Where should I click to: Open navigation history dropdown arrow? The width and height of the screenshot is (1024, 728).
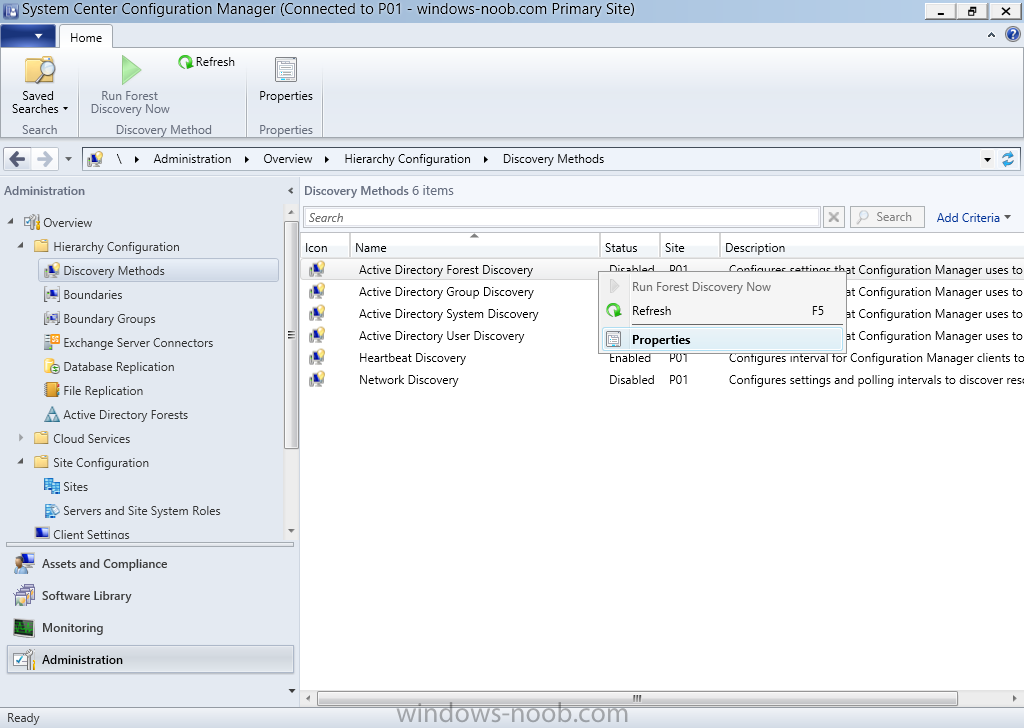pos(69,159)
